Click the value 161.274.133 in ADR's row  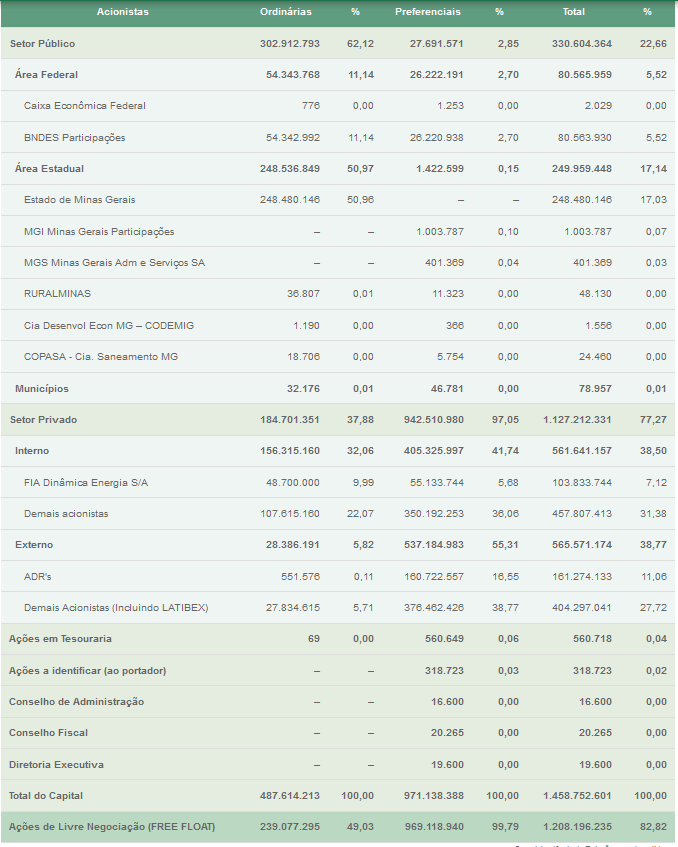(582, 577)
